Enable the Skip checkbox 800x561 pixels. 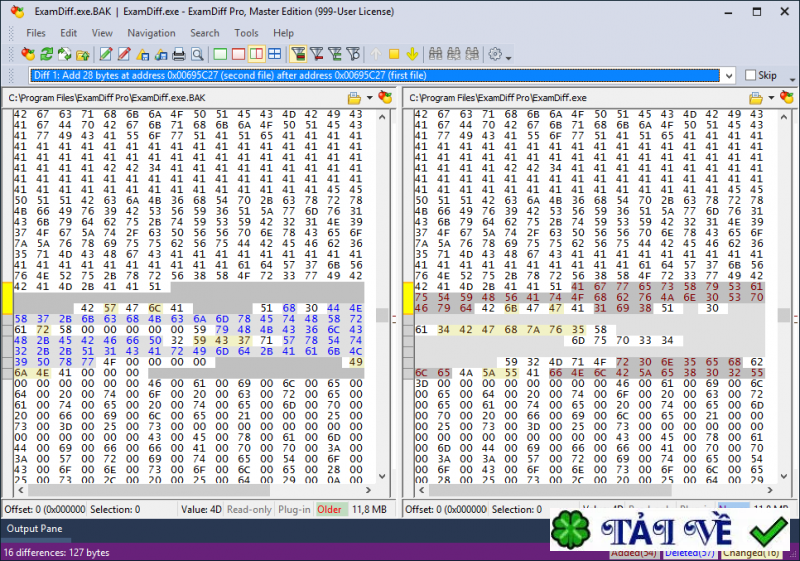[x=751, y=75]
